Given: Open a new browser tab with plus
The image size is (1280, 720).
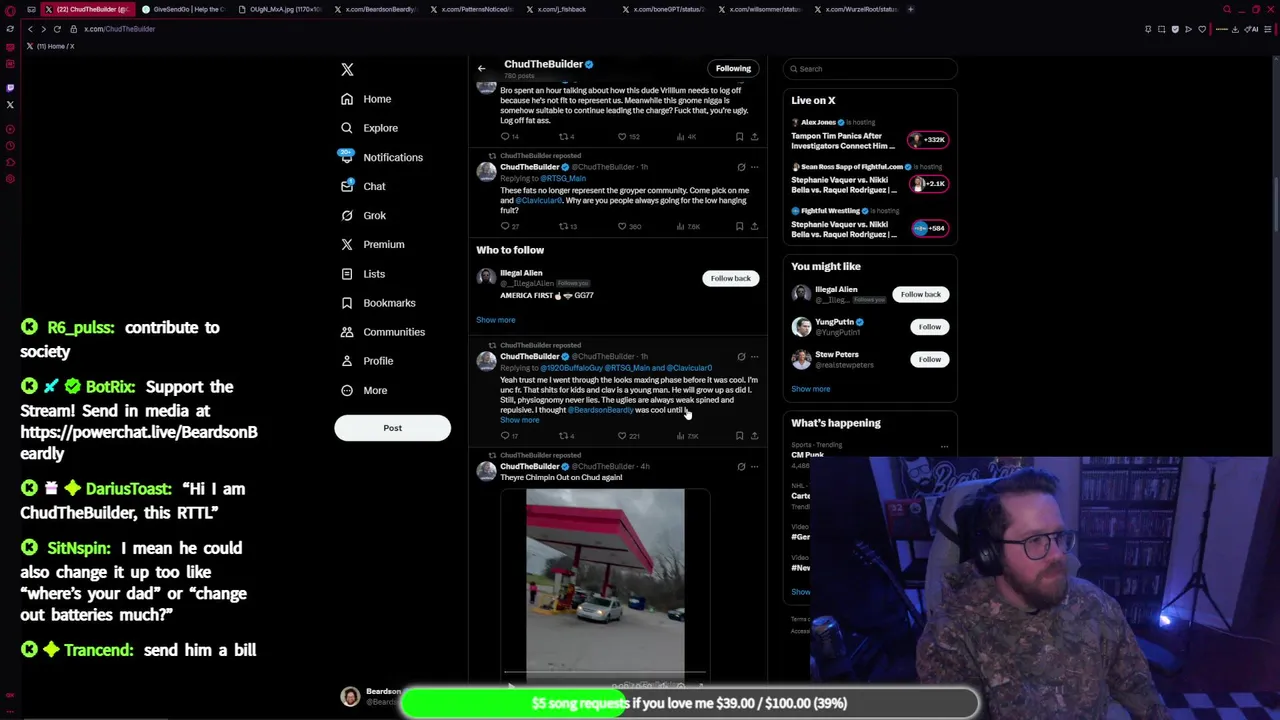Looking at the screenshot, I should 910,9.
